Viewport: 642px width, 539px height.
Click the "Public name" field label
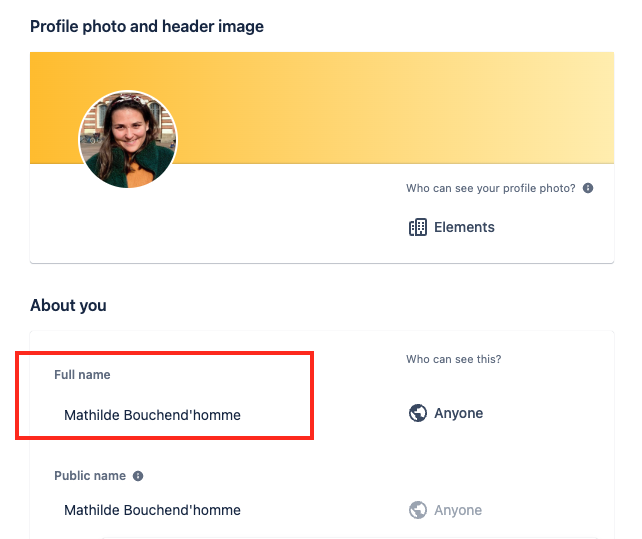tap(90, 476)
